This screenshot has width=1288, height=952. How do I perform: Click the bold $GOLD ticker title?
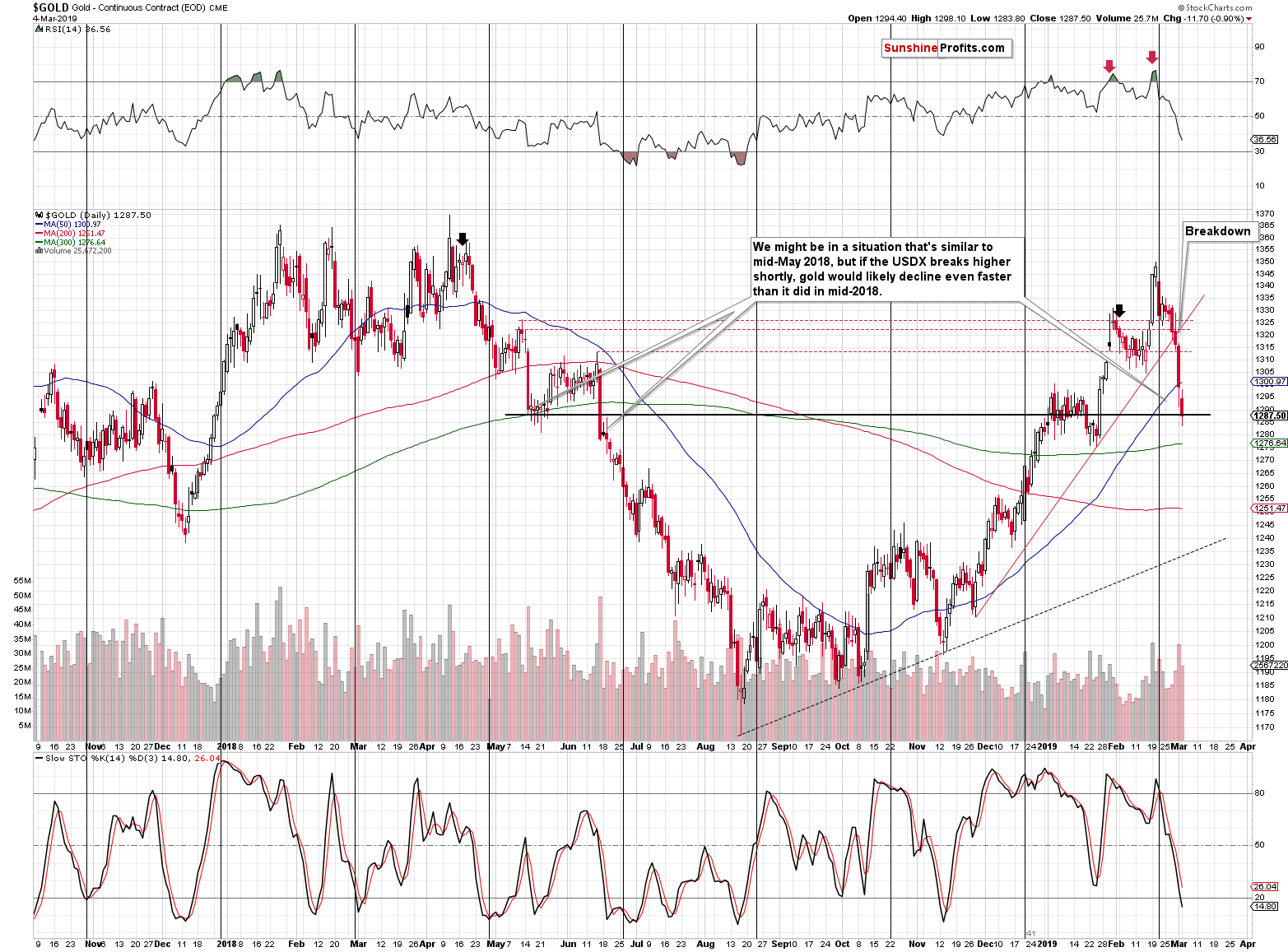point(51,7)
